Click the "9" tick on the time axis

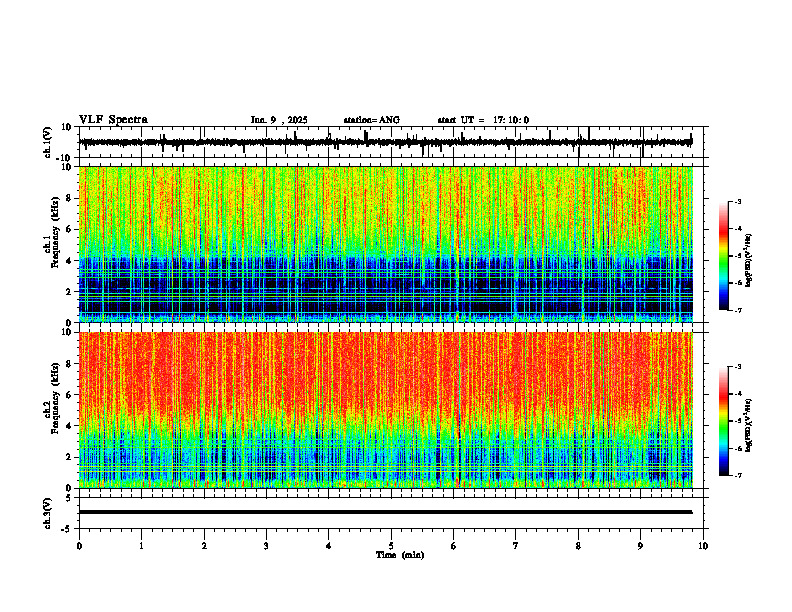640,546
